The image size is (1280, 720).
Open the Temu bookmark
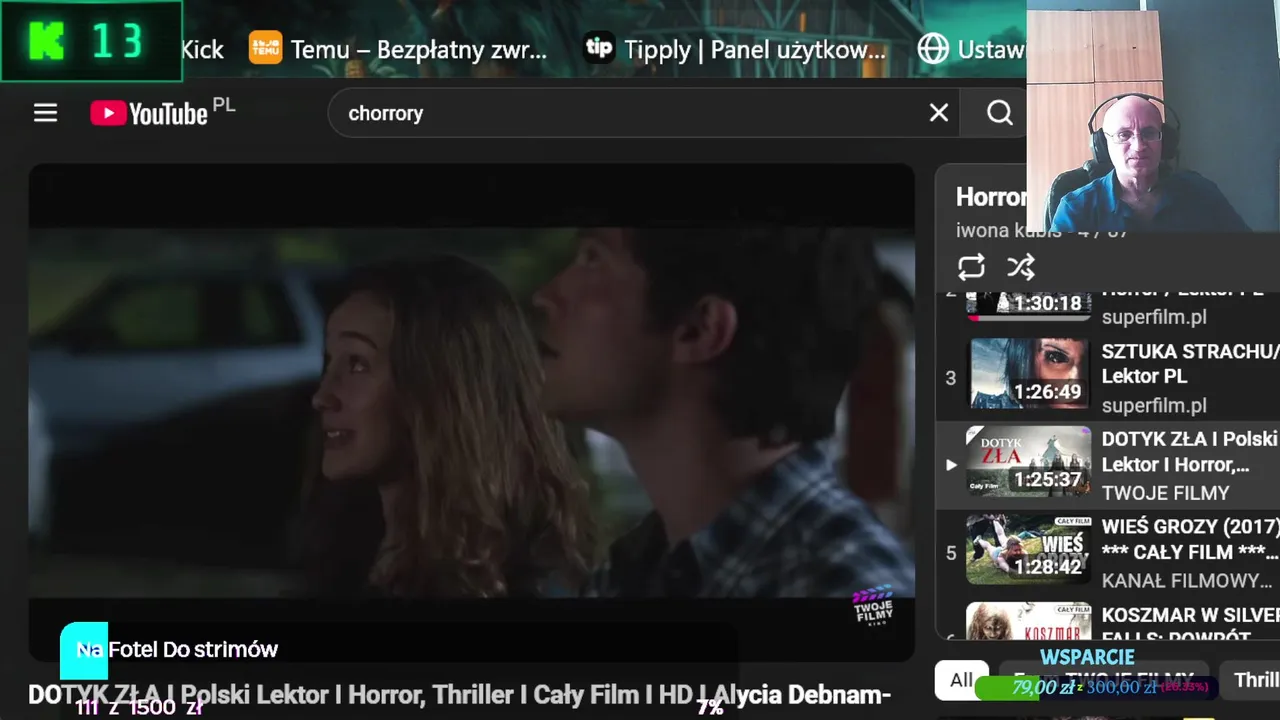pos(398,49)
